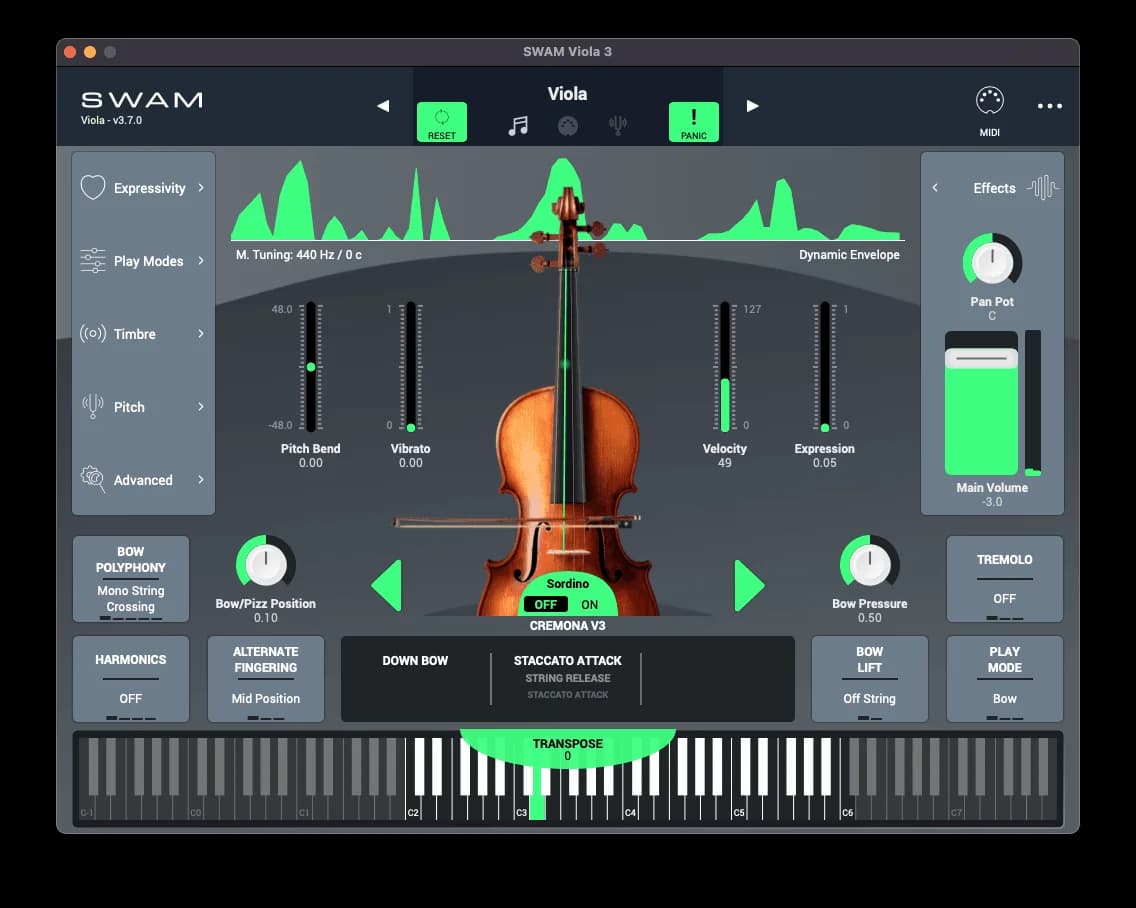Open the Expressivity panel heart icon
The image size is (1136, 908).
tap(91, 187)
